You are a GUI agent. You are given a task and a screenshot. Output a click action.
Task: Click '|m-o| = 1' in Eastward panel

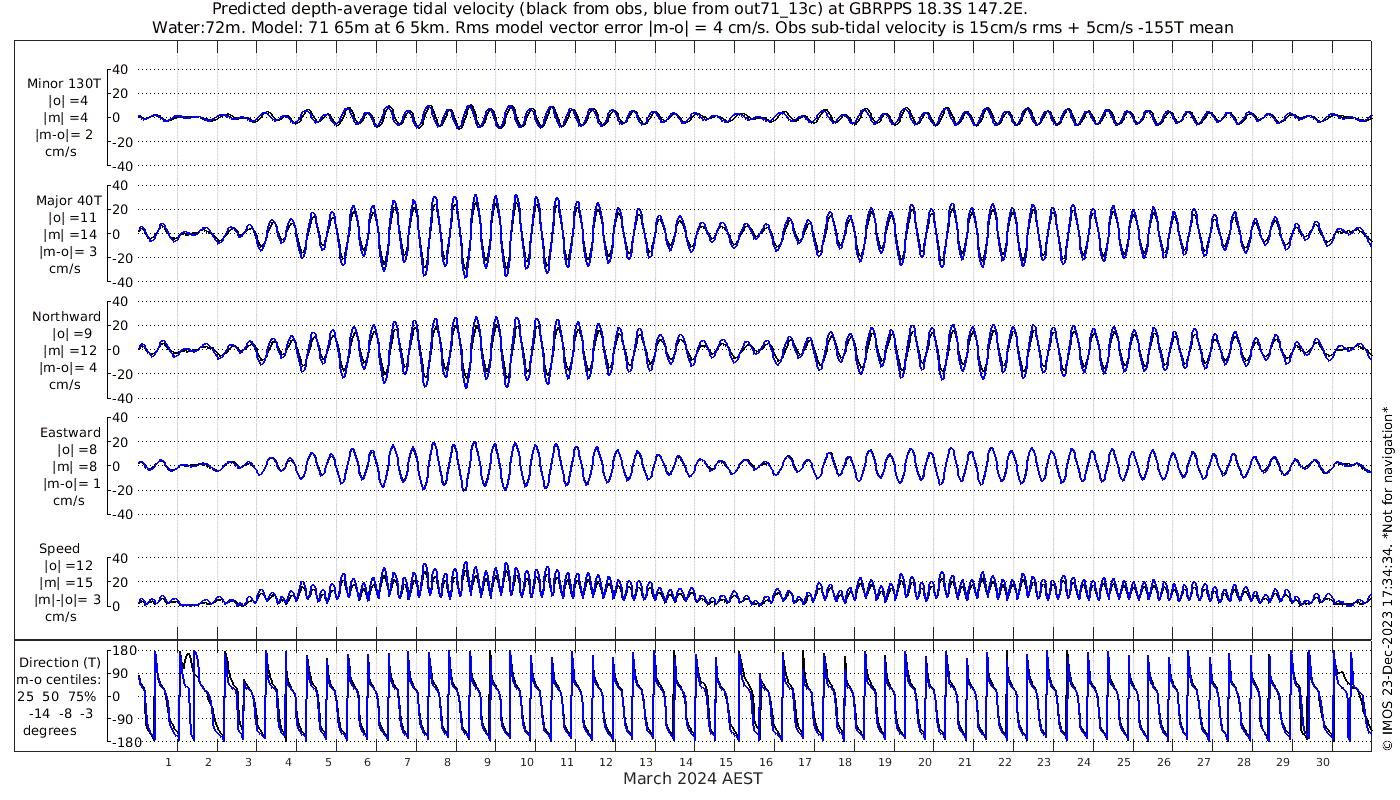click(70, 483)
